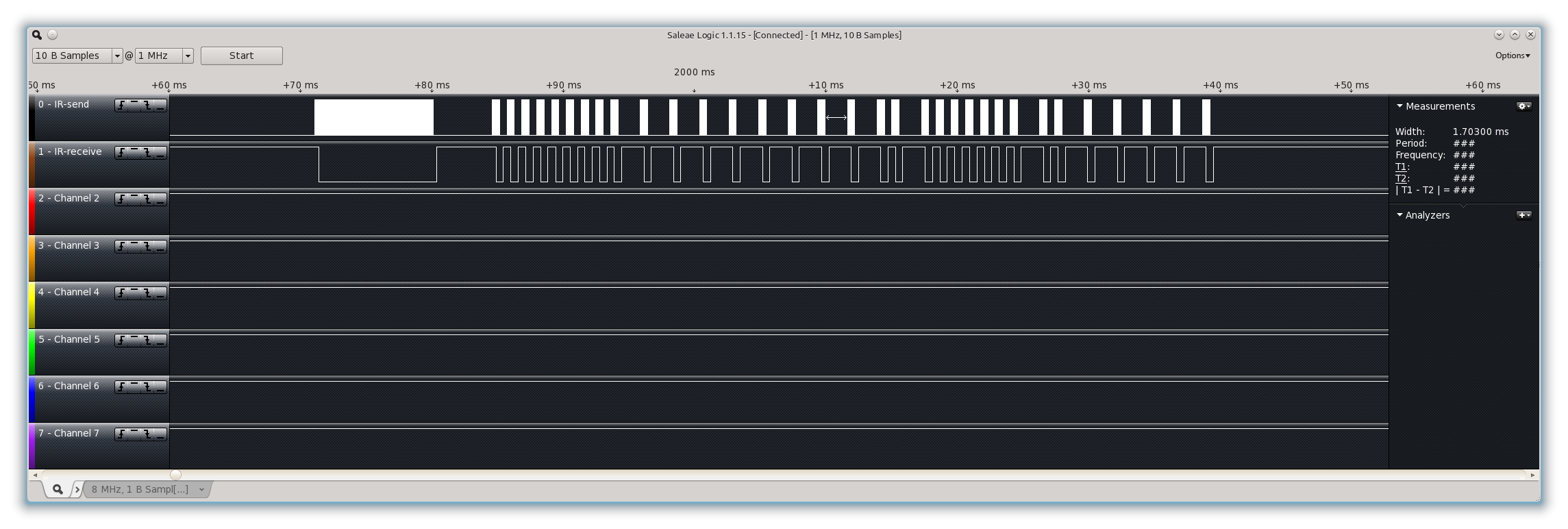Set falling-edge trigger on Channel 2
This screenshot has height=529, width=1568.
coord(147,199)
